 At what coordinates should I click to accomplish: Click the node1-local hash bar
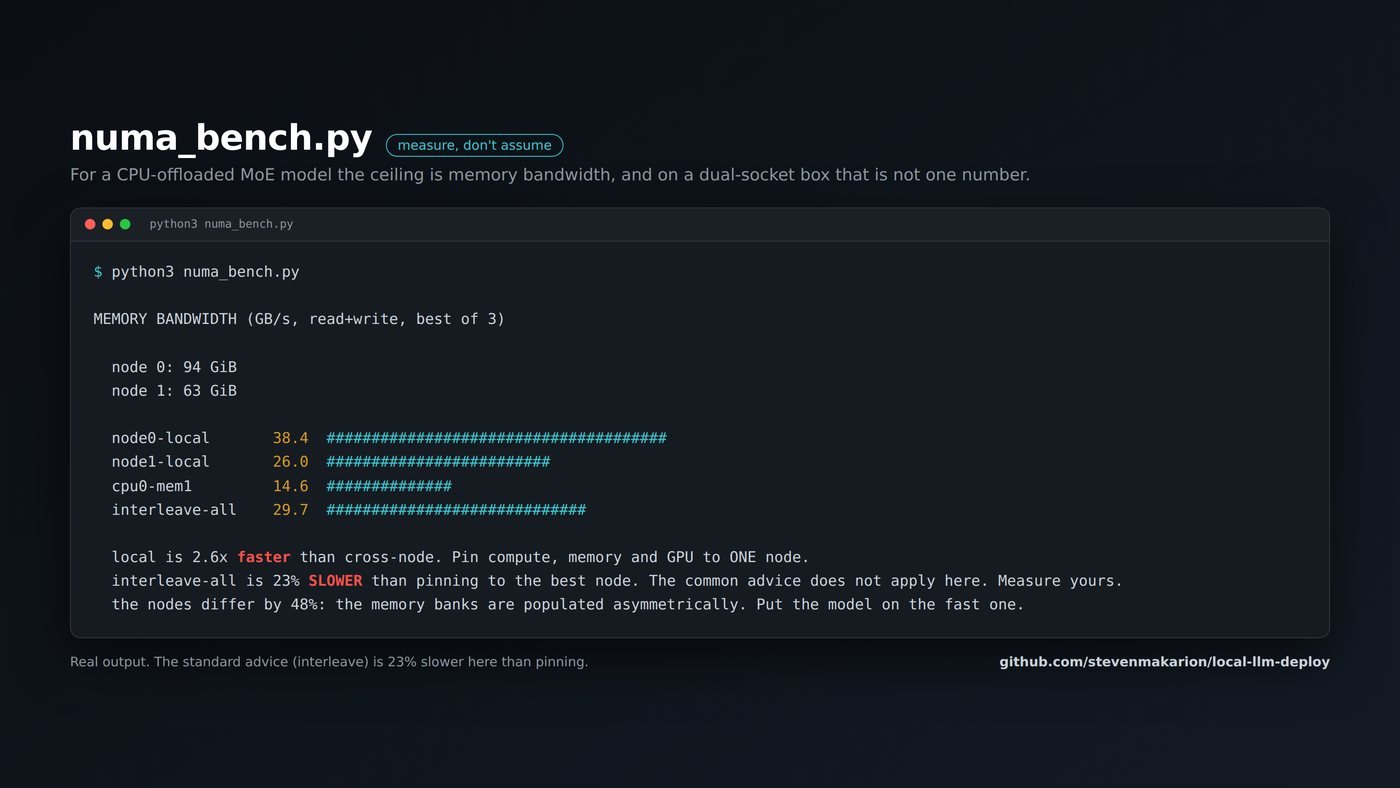(439, 462)
